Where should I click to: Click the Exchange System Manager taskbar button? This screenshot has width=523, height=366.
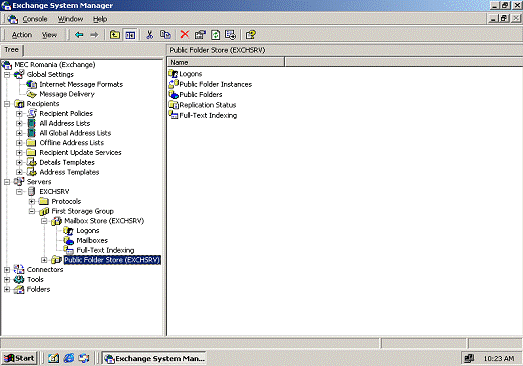click(154, 359)
